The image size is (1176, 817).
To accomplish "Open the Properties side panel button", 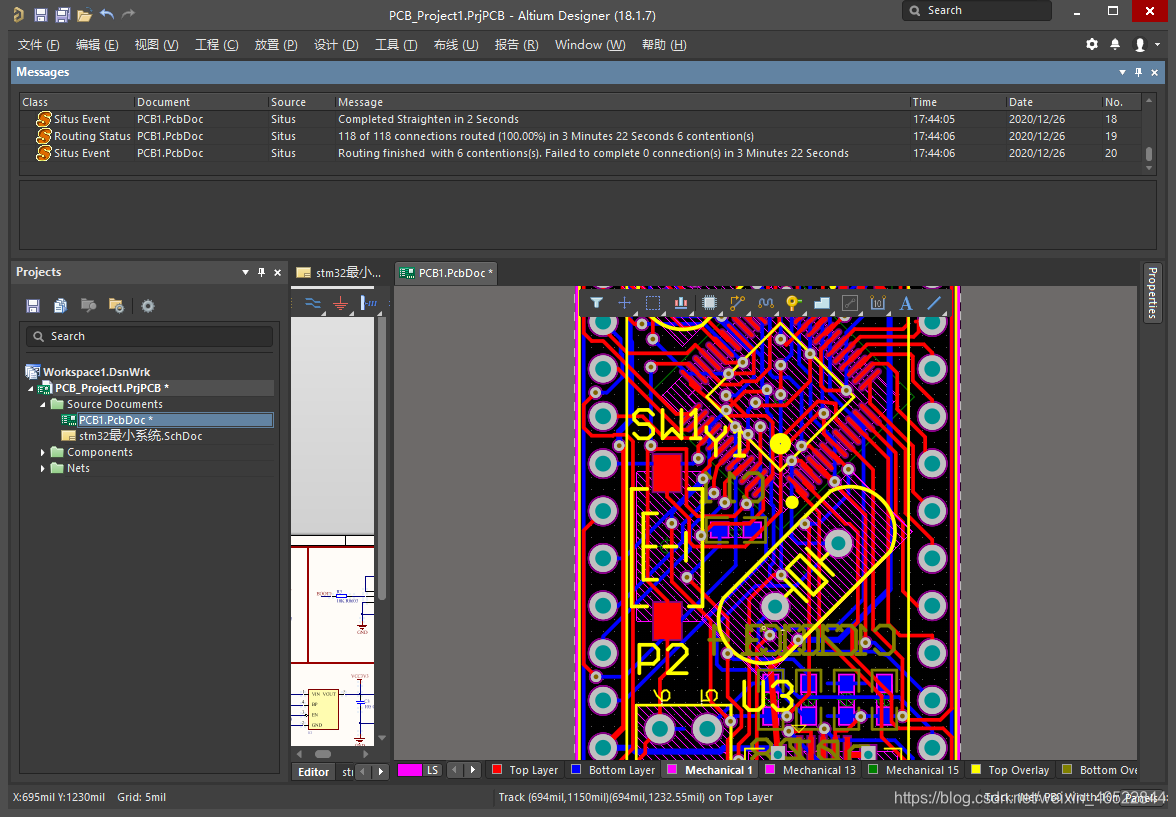I will click(1152, 293).
